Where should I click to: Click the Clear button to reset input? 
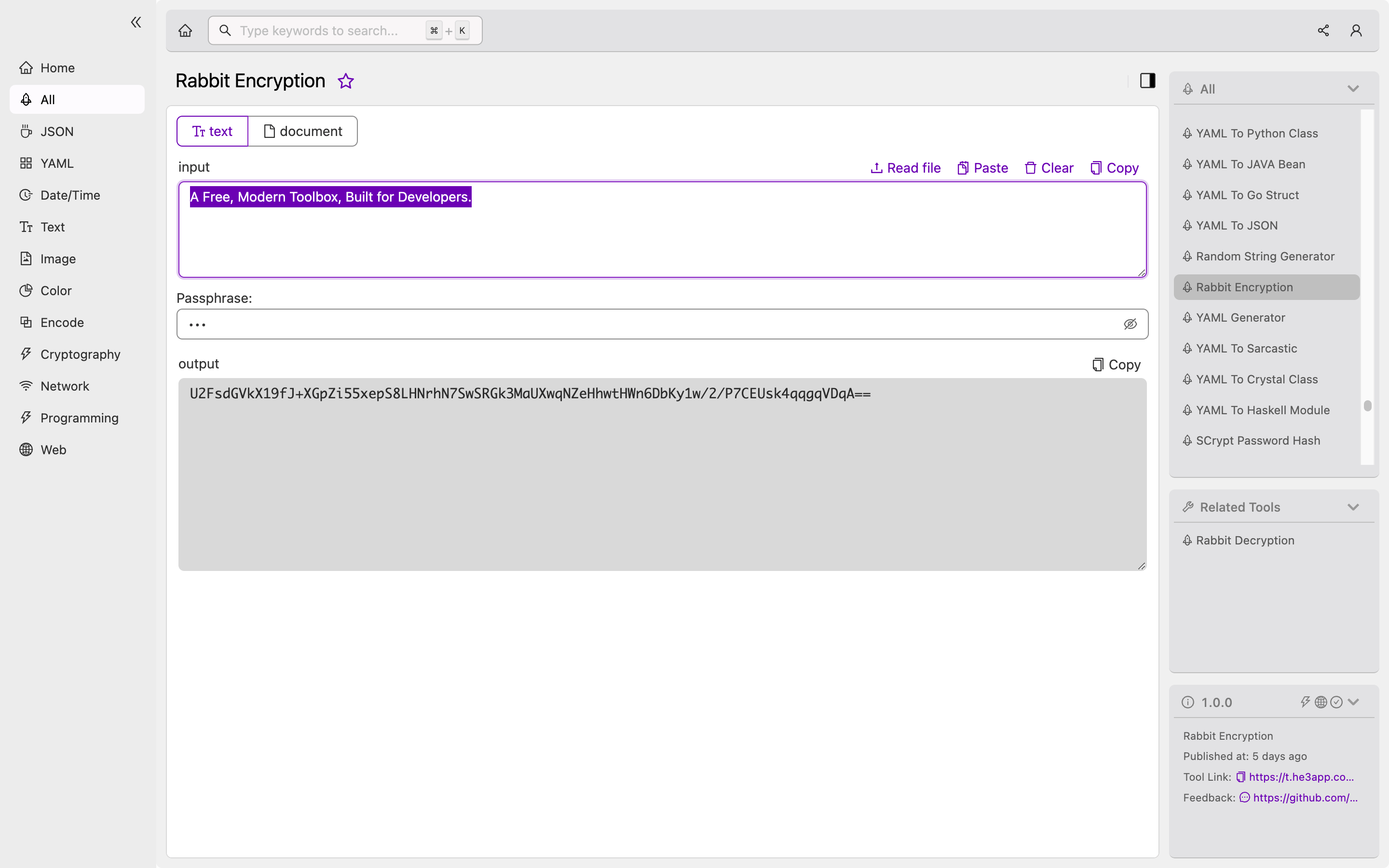click(1048, 168)
